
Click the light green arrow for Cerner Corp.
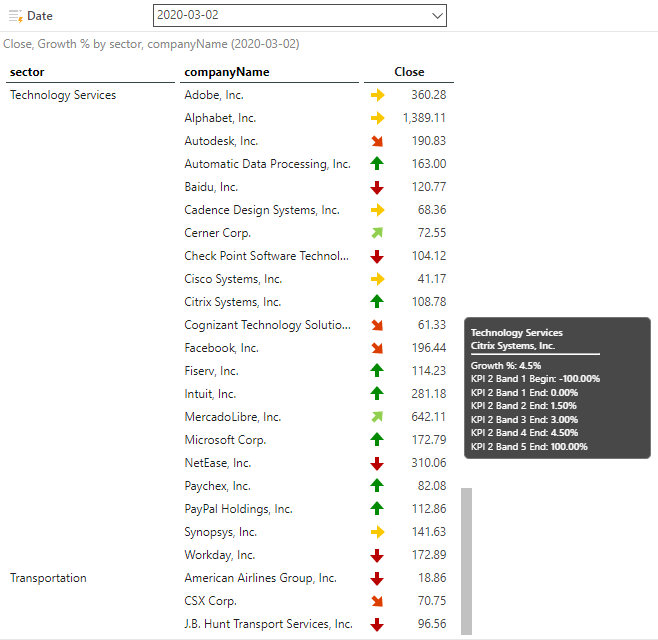click(377, 232)
